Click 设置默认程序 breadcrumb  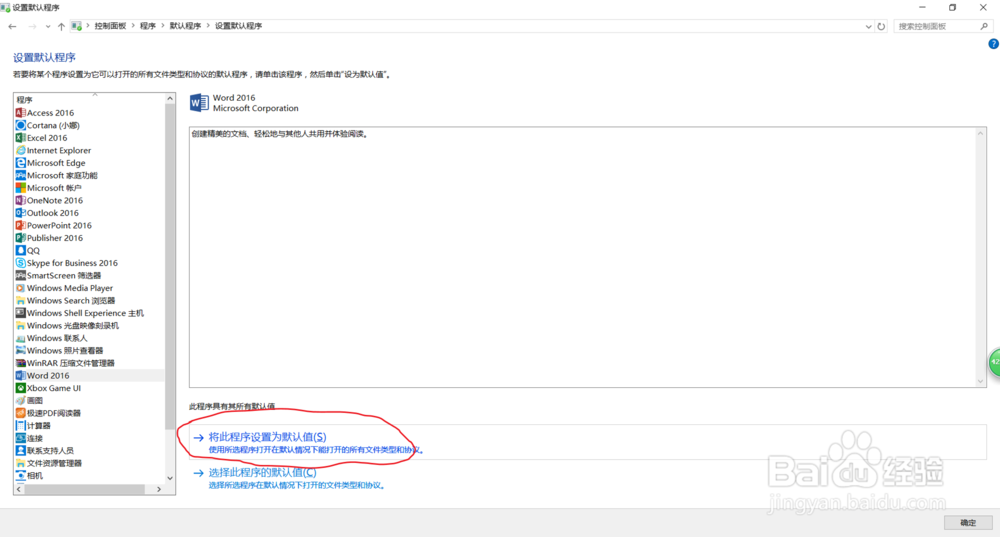tap(239, 26)
